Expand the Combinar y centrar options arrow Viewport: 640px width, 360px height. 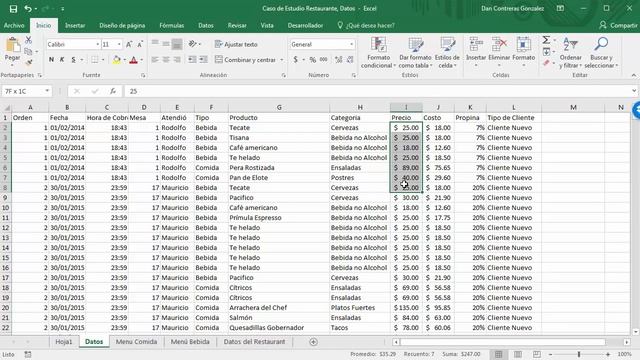coord(282,60)
